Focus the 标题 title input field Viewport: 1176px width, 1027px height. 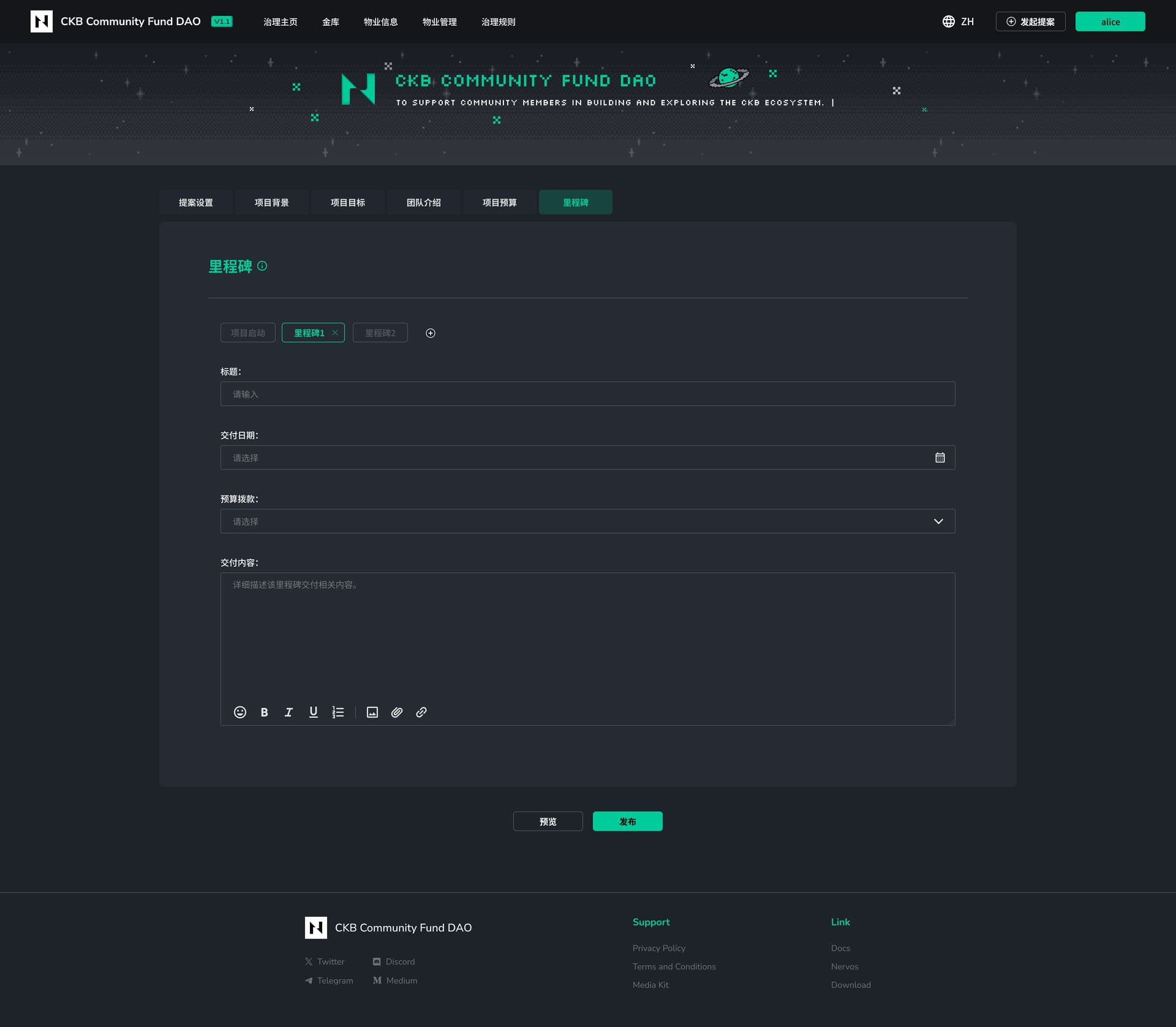pos(587,394)
